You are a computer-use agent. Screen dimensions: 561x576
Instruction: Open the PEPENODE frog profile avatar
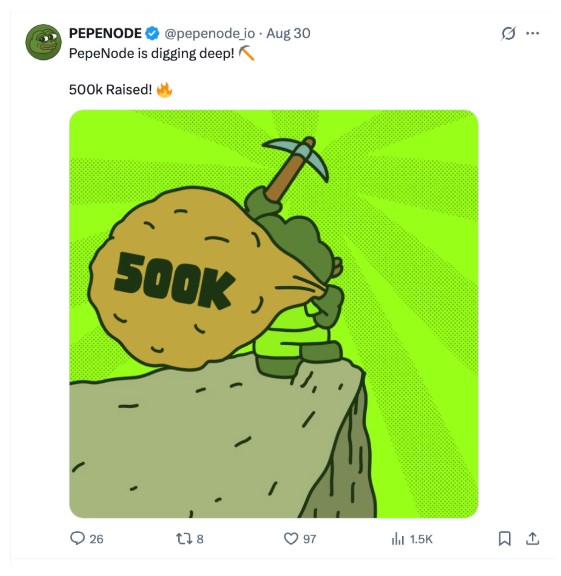[x=43, y=42]
